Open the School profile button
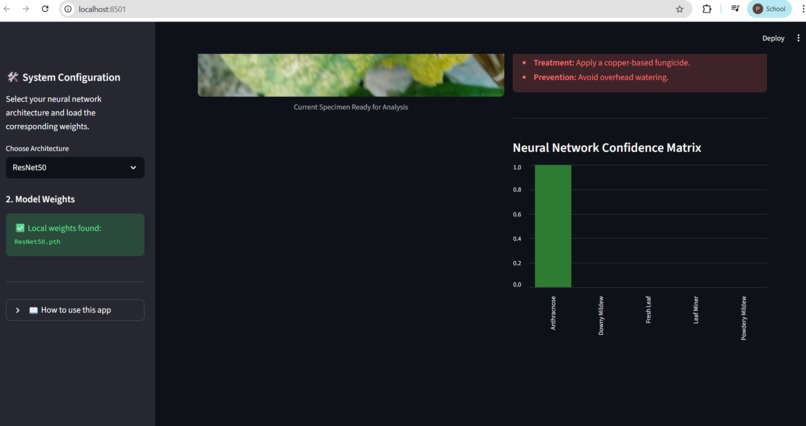The height and width of the screenshot is (426, 806). [769, 9]
